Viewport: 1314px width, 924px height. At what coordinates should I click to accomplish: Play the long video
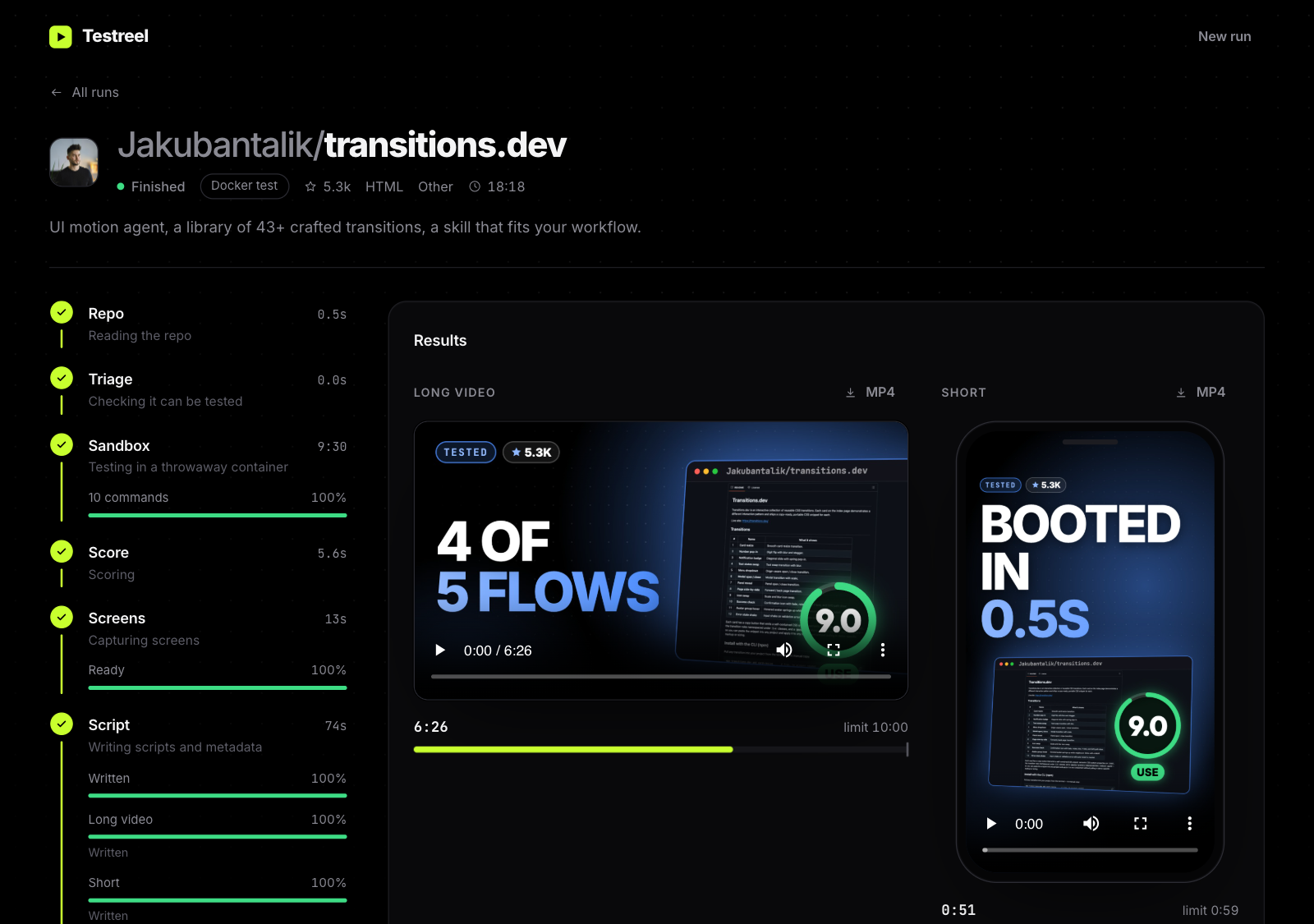(440, 650)
